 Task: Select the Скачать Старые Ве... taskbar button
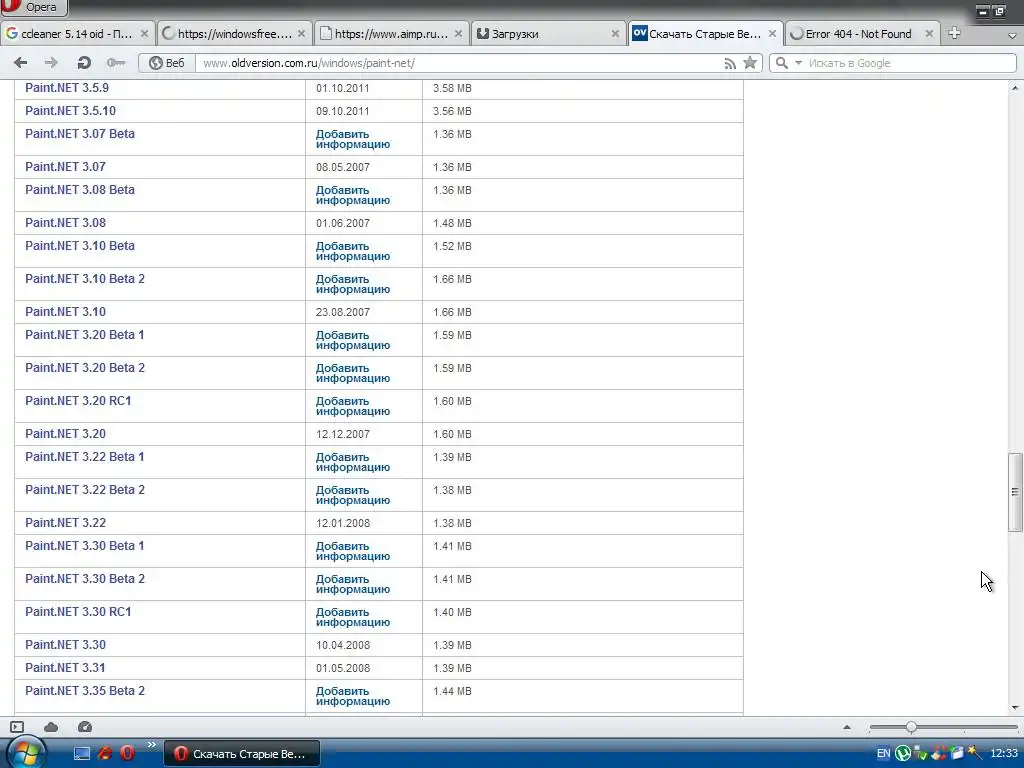(242, 754)
